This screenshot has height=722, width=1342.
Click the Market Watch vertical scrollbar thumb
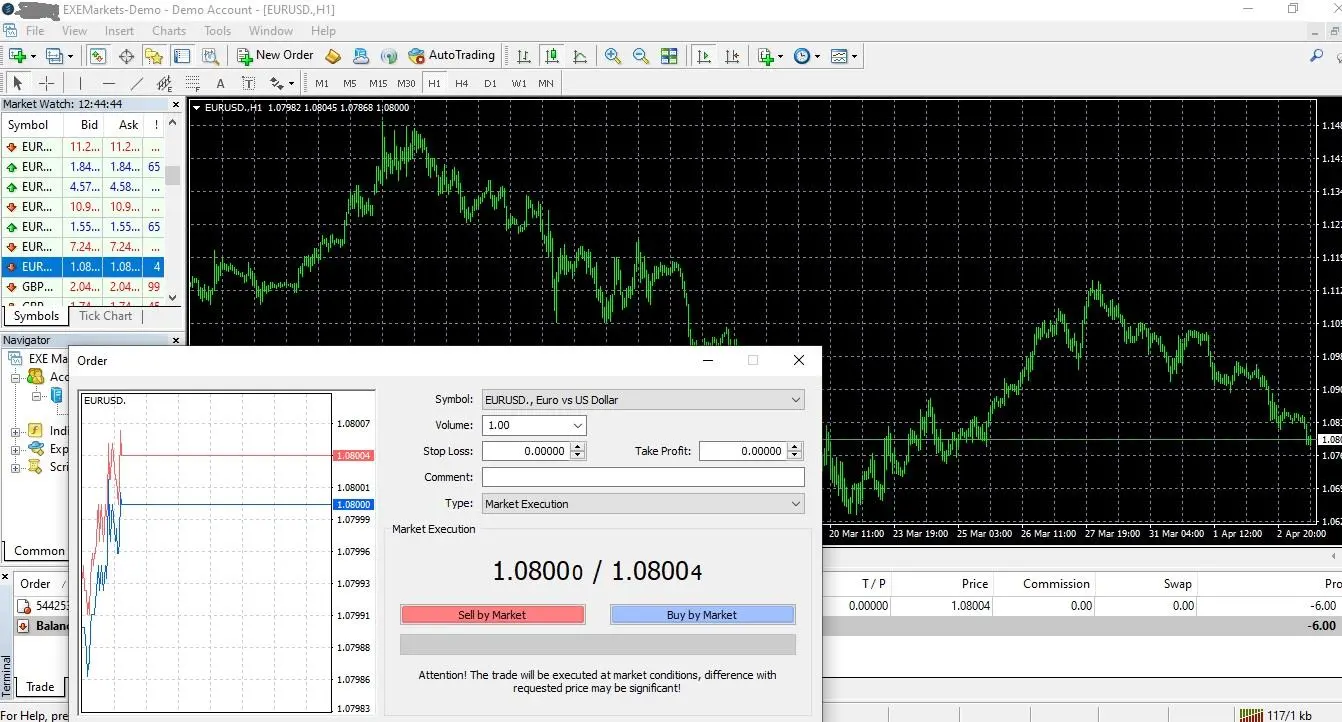click(x=173, y=176)
